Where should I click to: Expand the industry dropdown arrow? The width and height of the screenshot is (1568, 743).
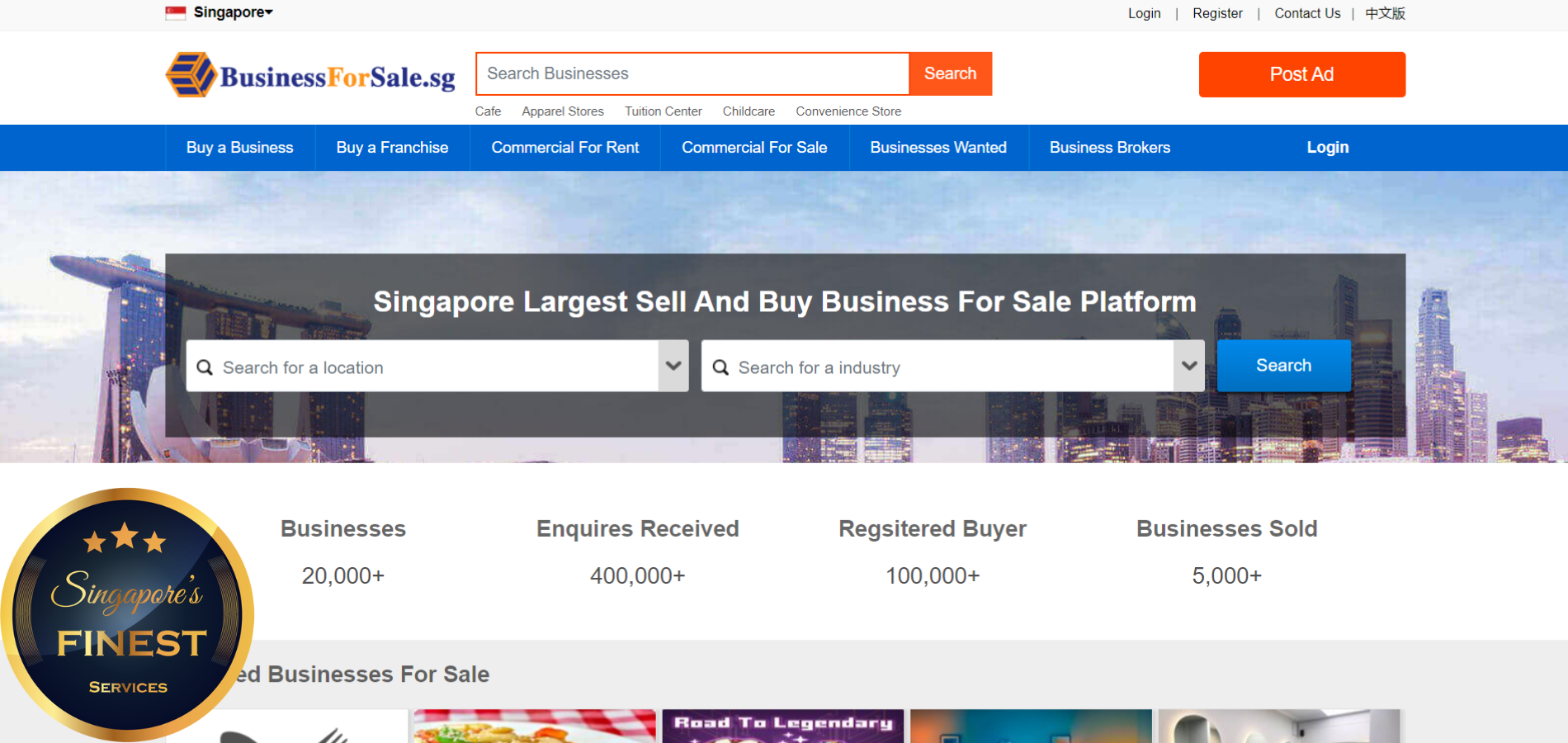point(1188,366)
